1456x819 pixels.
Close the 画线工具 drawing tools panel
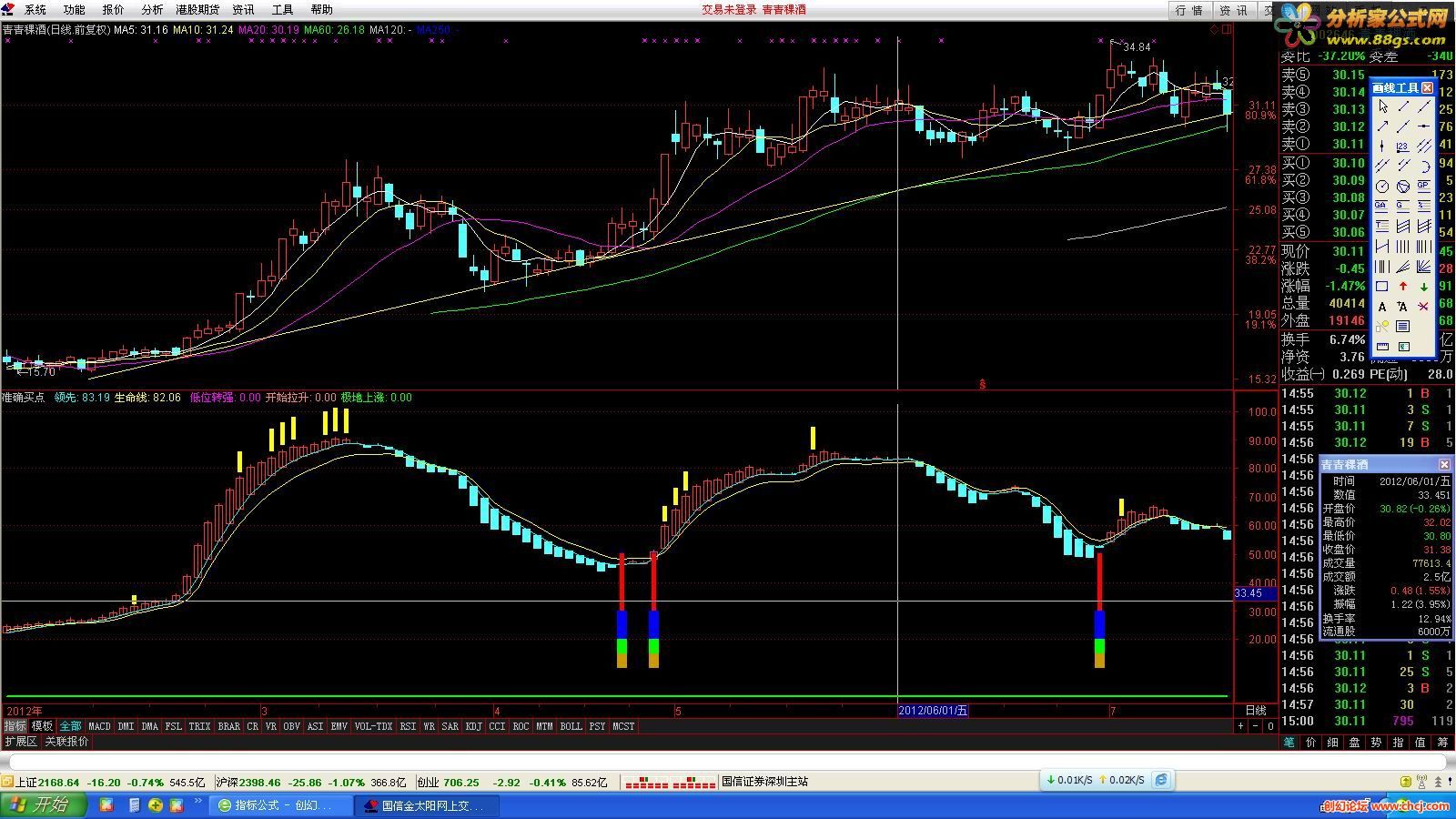1427,87
